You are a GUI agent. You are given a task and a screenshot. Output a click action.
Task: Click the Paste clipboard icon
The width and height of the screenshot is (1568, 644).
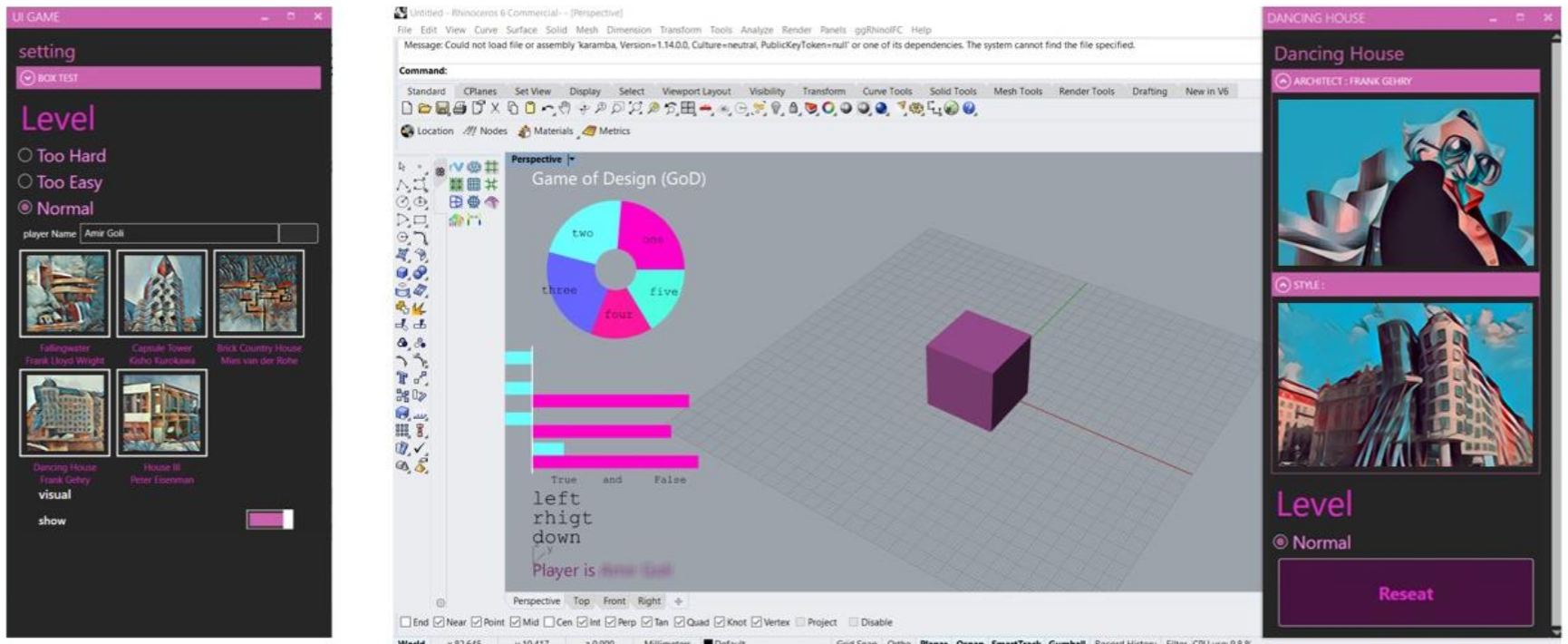tap(530, 108)
